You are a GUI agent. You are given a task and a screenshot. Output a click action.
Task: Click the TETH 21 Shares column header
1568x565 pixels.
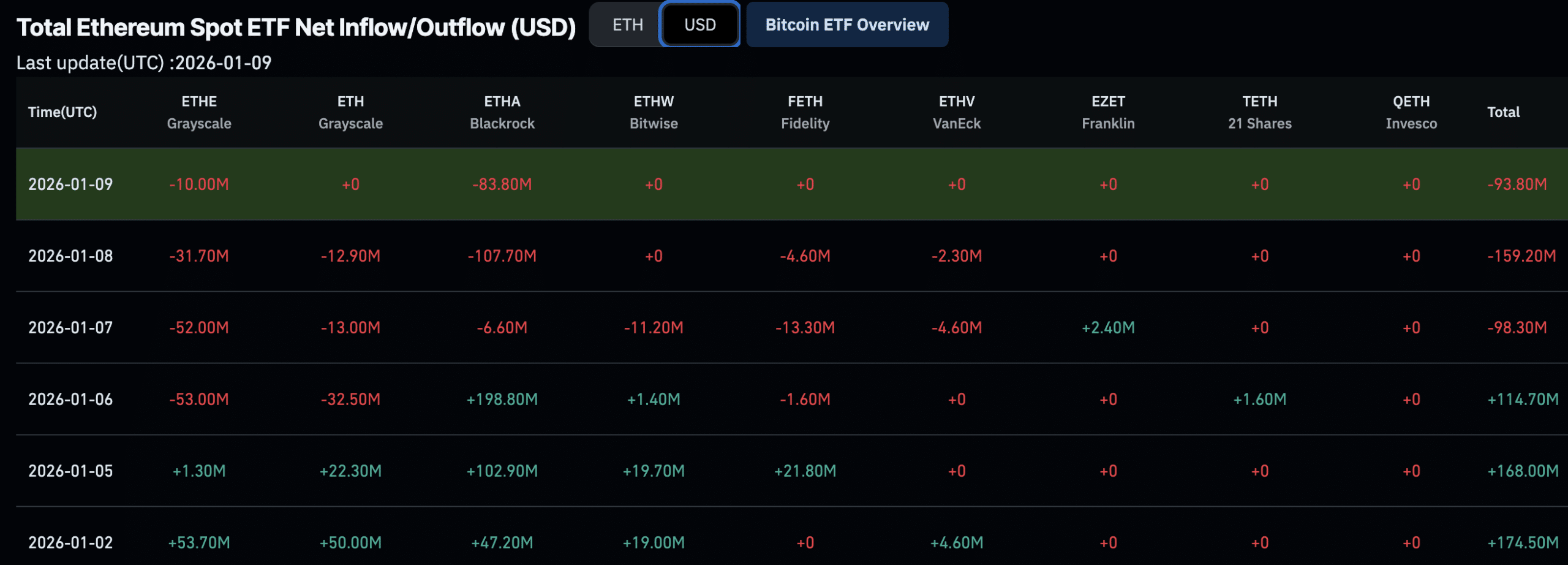point(1259,112)
